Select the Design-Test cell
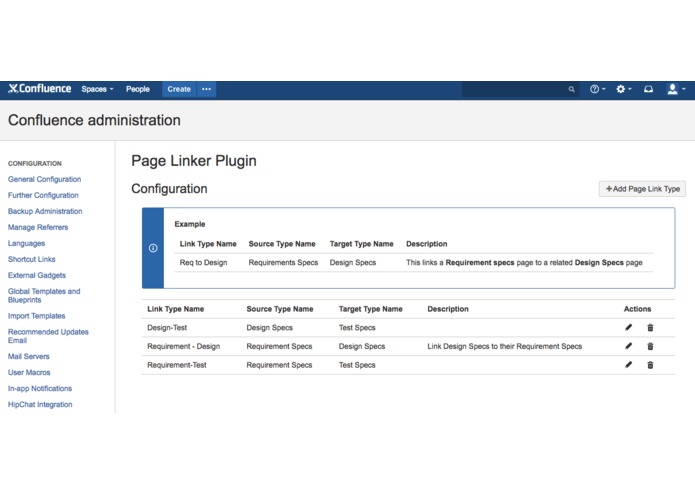Viewport: 695px width, 494px height. [x=167, y=327]
